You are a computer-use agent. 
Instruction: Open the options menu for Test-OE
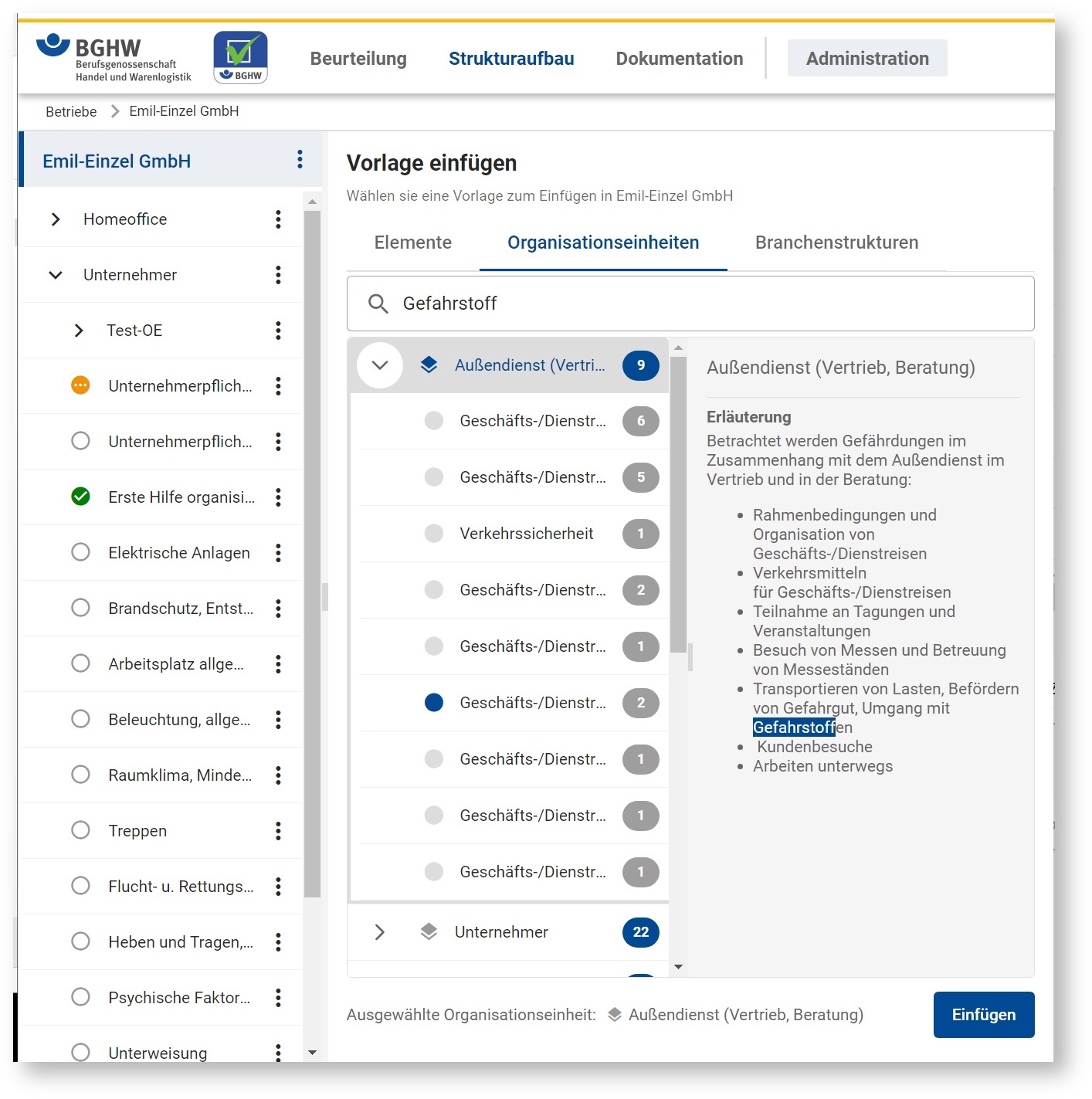(278, 331)
